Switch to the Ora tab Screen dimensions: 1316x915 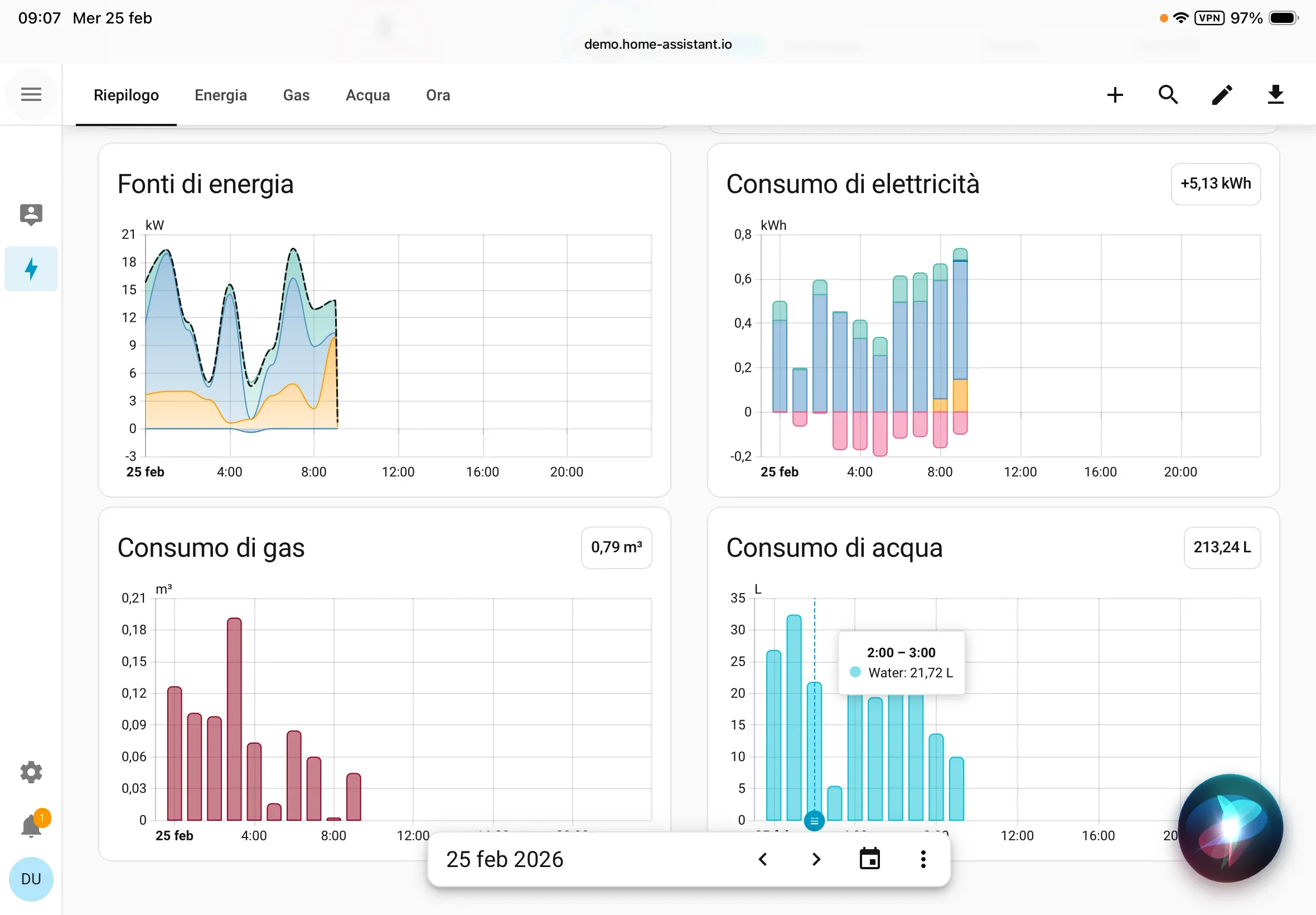(438, 95)
